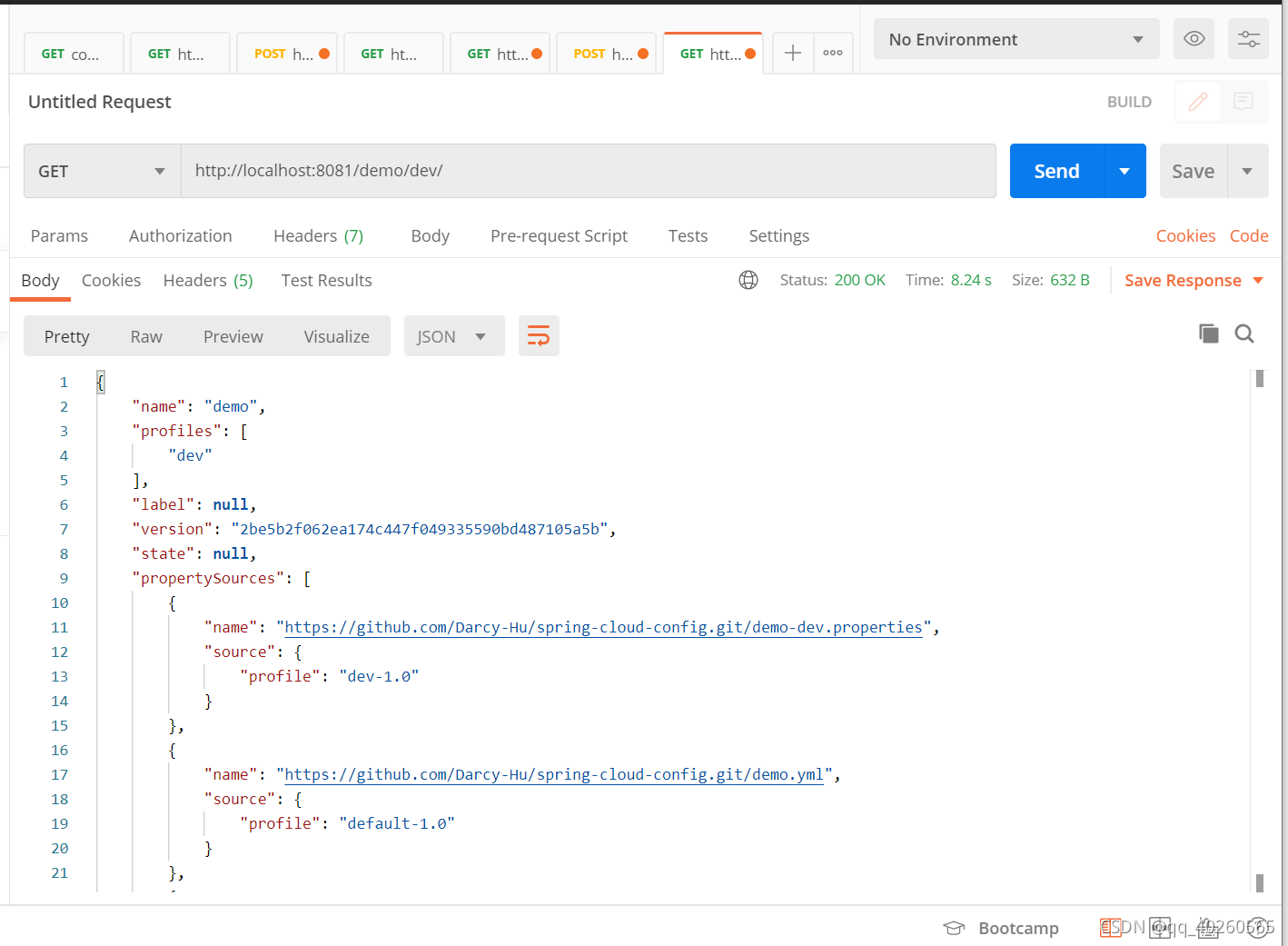This screenshot has width=1288, height=946.
Task: Open the demo.yml GitHub link
Action: coord(554,774)
